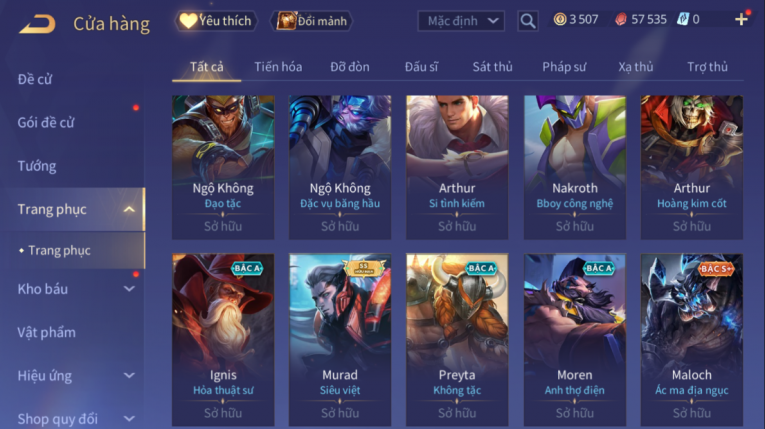Open the search magnifier icon
765x429 pixels.
(527, 20)
